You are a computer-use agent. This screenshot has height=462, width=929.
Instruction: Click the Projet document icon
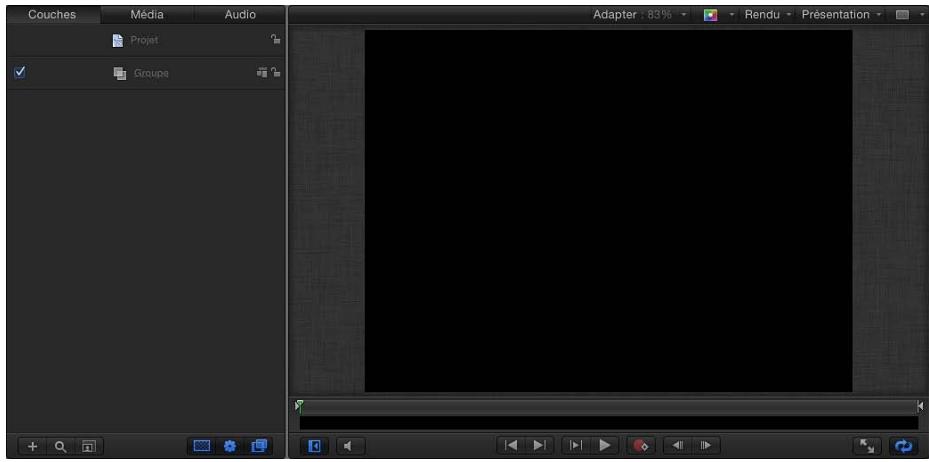point(118,40)
